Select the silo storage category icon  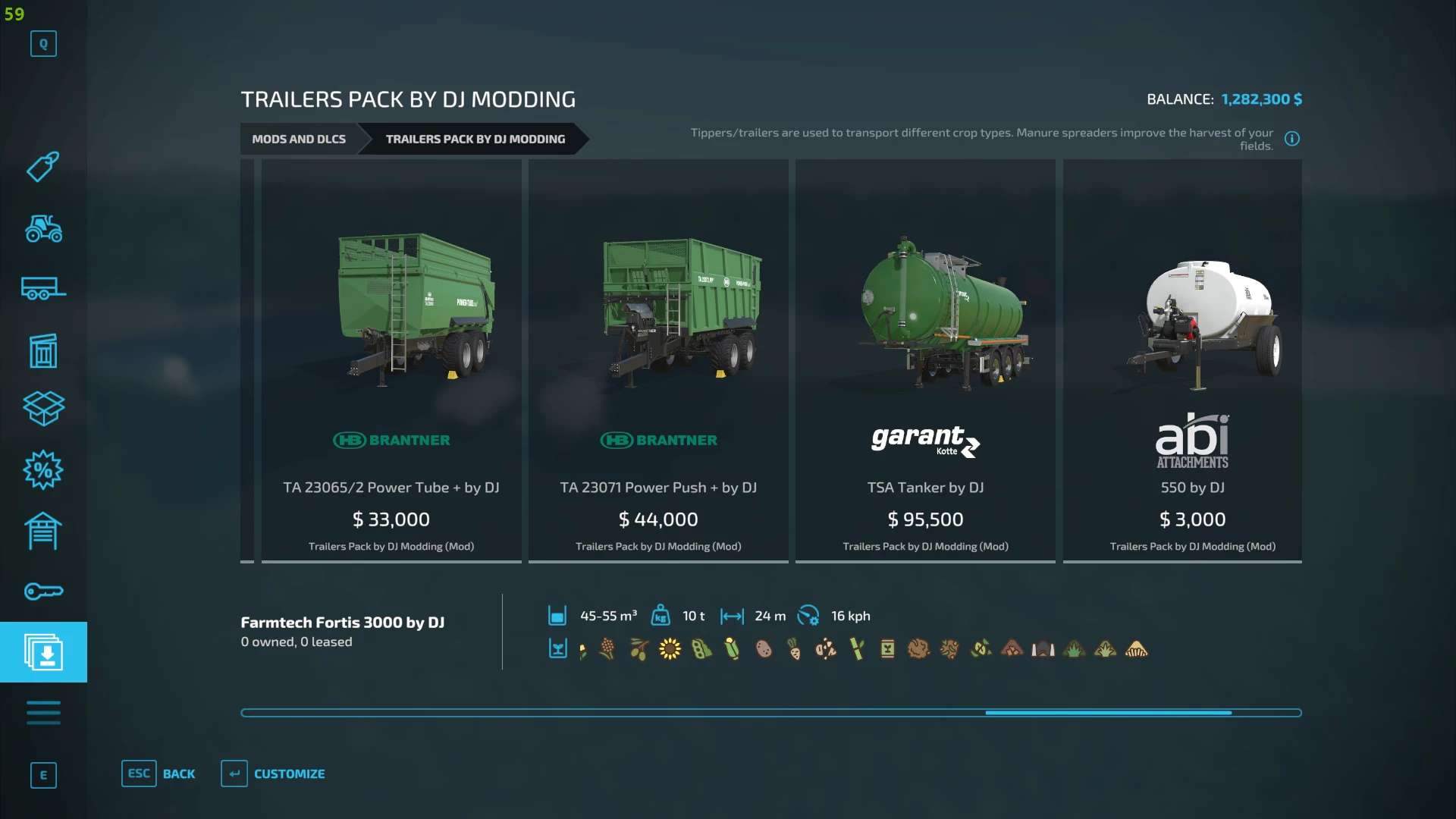point(43,350)
